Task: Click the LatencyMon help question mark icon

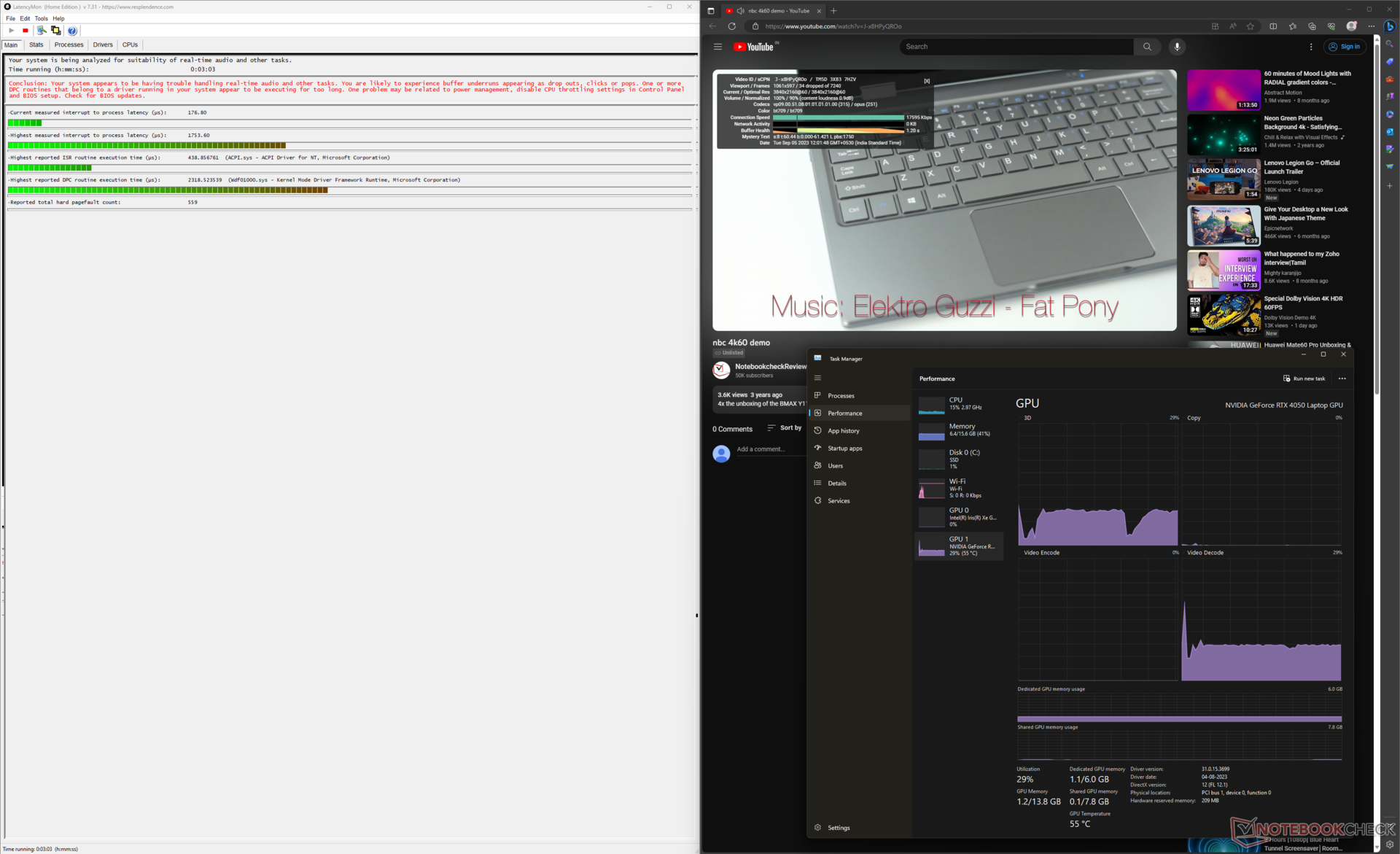Action: click(x=71, y=31)
